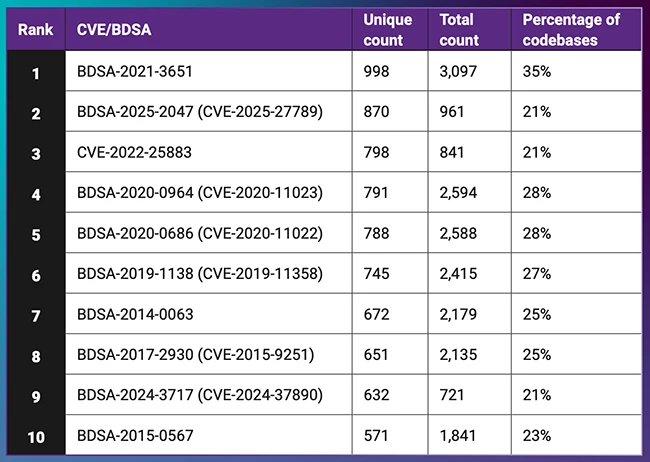Click the Unique count column header

(385, 29)
